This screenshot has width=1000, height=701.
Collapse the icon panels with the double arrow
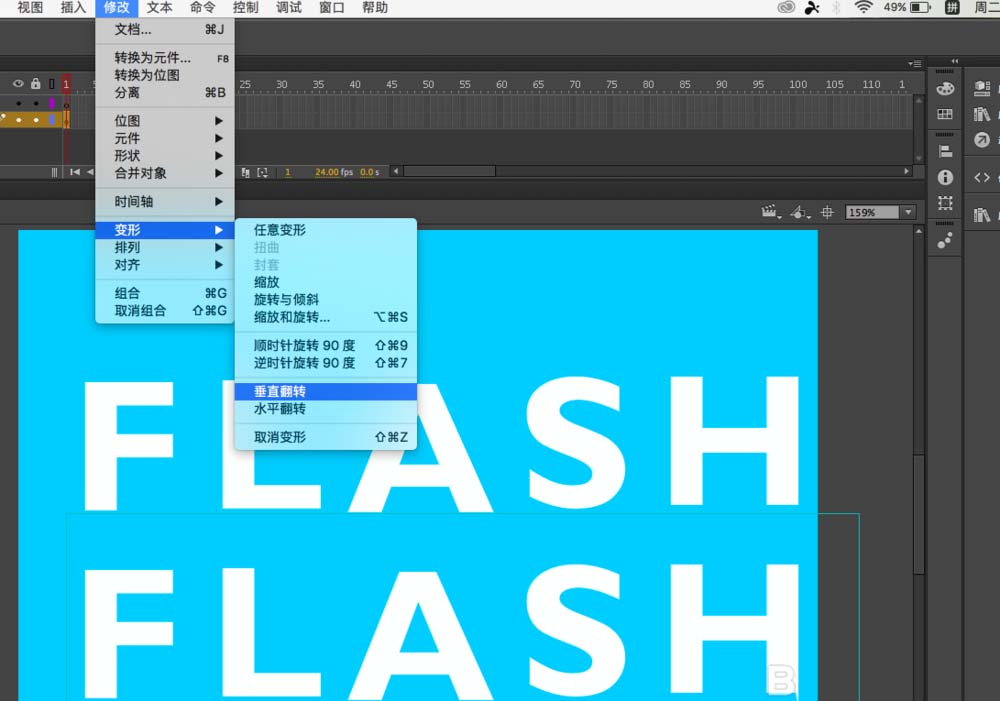point(955,61)
